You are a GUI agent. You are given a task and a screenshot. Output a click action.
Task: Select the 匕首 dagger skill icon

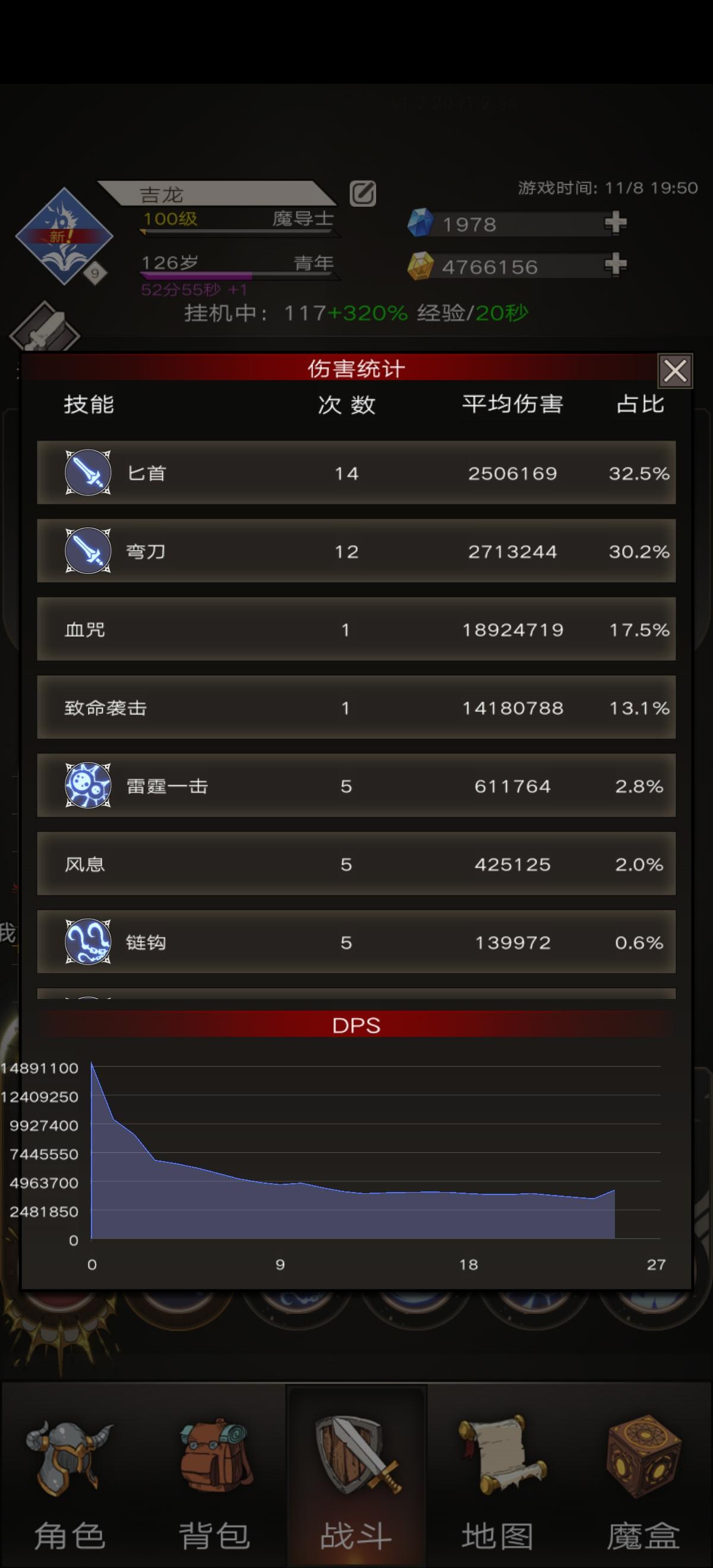pyautogui.click(x=88, y=472)
